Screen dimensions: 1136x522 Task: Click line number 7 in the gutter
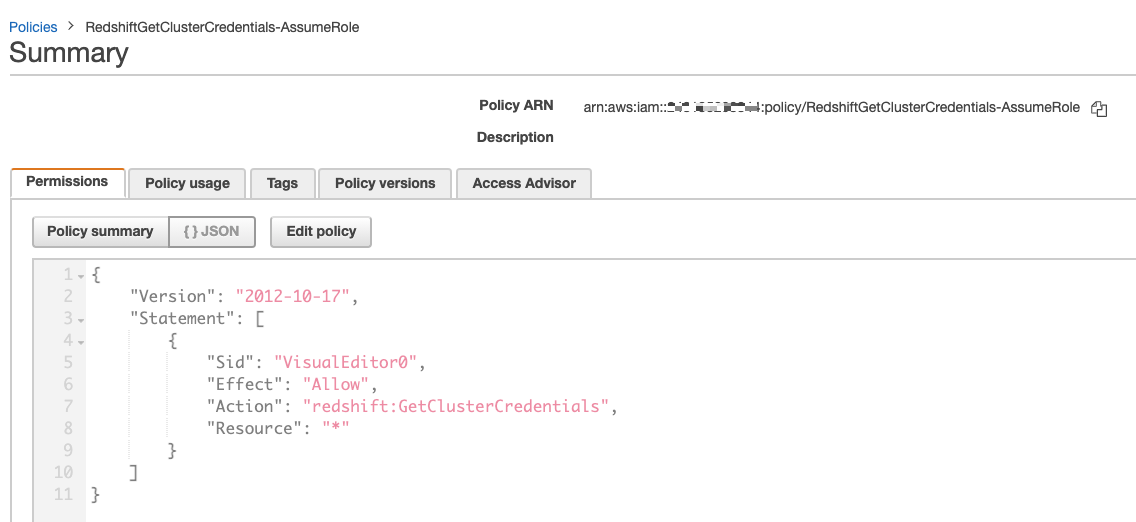click(68, 406)
